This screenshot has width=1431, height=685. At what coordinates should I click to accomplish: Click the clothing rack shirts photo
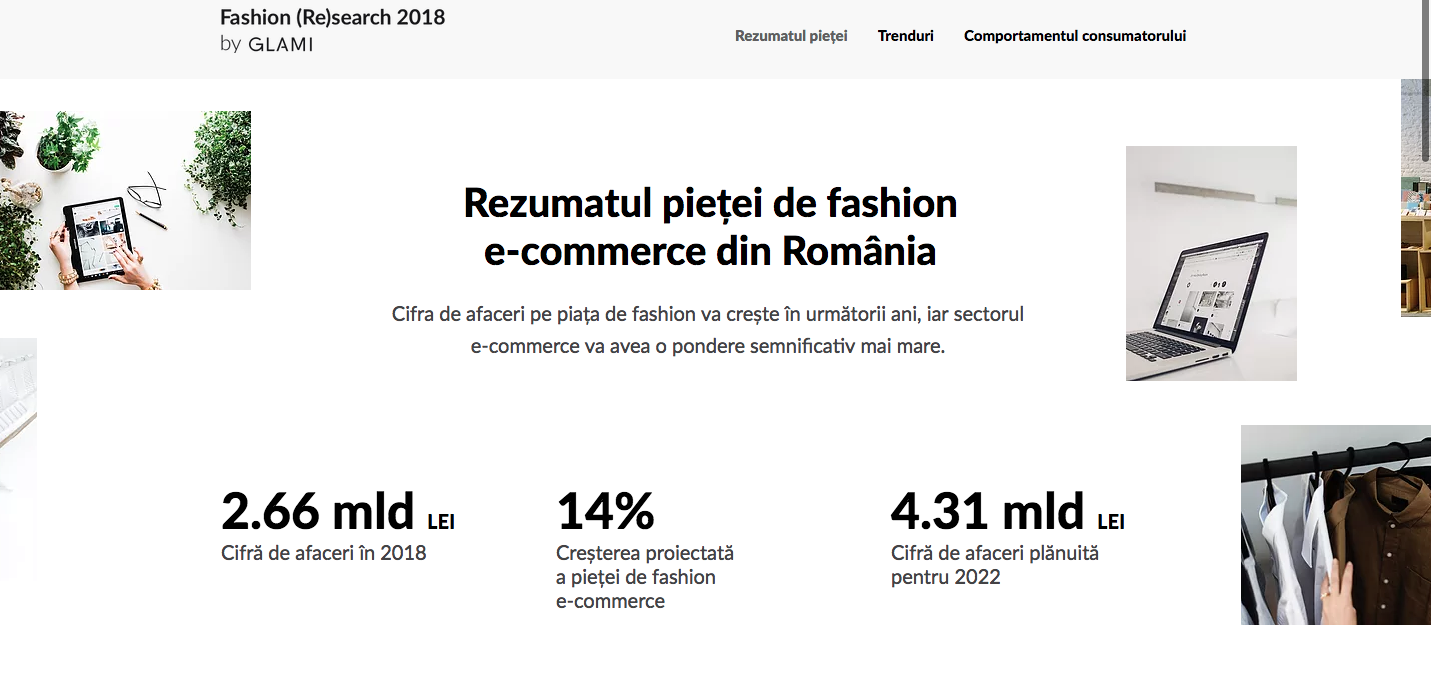coord(1335,525)
